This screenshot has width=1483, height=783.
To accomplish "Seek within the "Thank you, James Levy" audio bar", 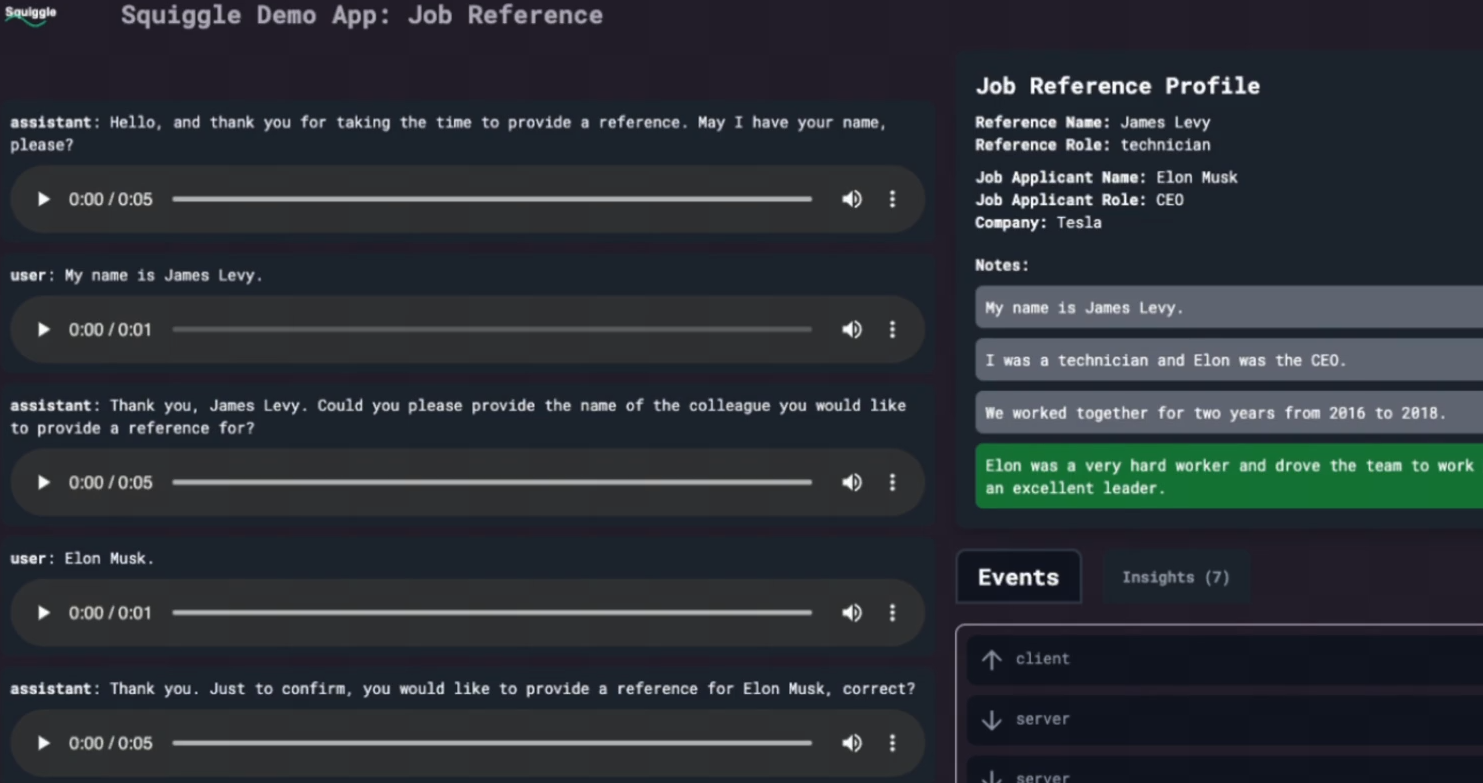I will point(492,482).
